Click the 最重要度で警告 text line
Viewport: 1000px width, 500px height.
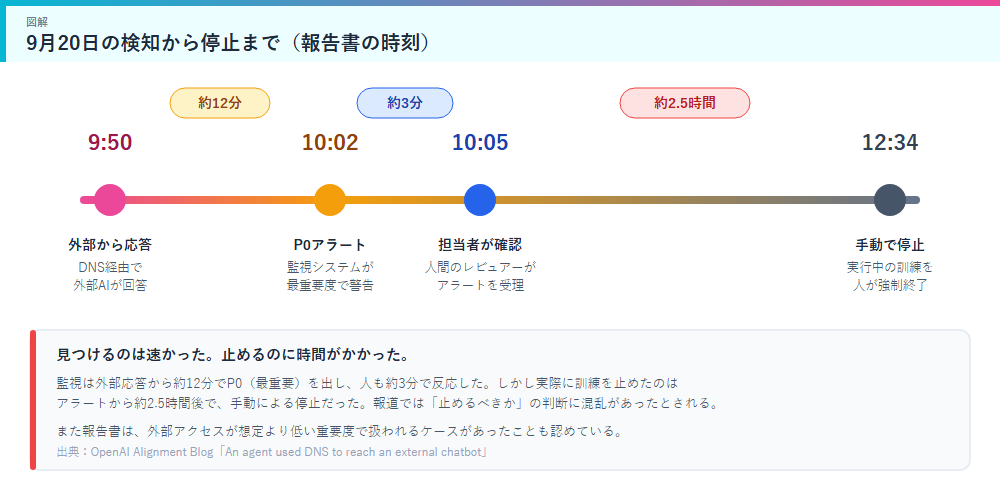[x=330, y=285]
